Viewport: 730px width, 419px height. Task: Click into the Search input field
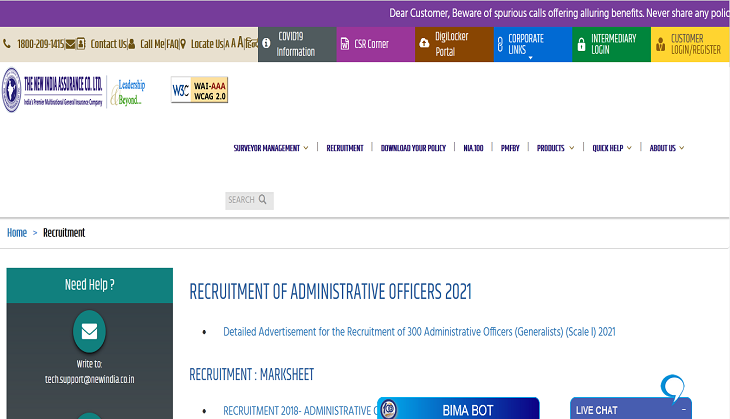coord(249,201)
